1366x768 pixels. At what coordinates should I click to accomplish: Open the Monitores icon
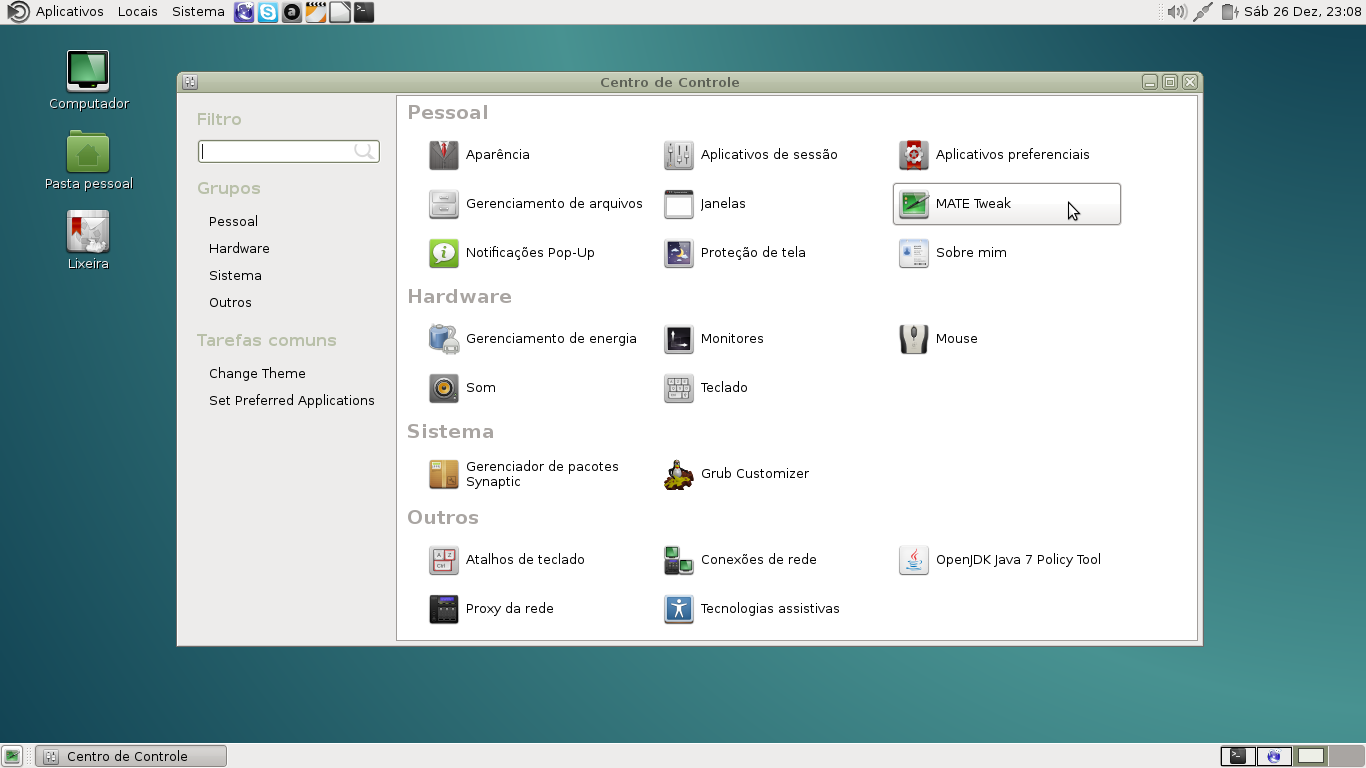pos(679,339)
